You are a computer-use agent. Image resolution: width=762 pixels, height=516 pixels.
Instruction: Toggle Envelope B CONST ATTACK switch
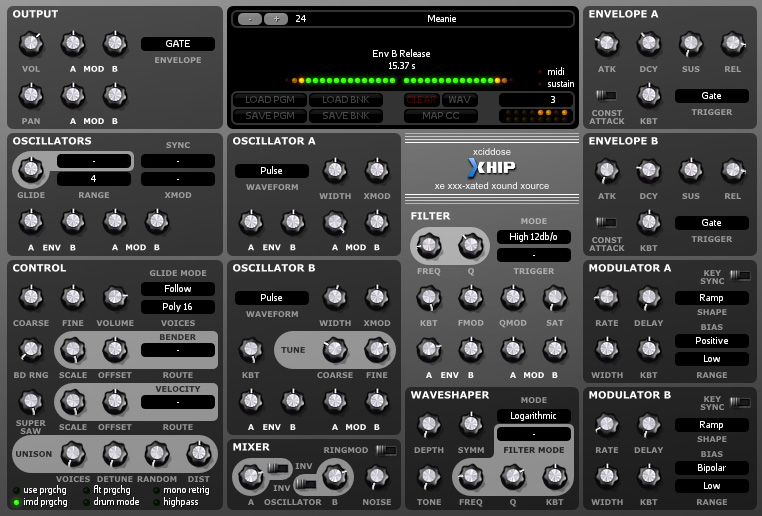pos(606,222)
